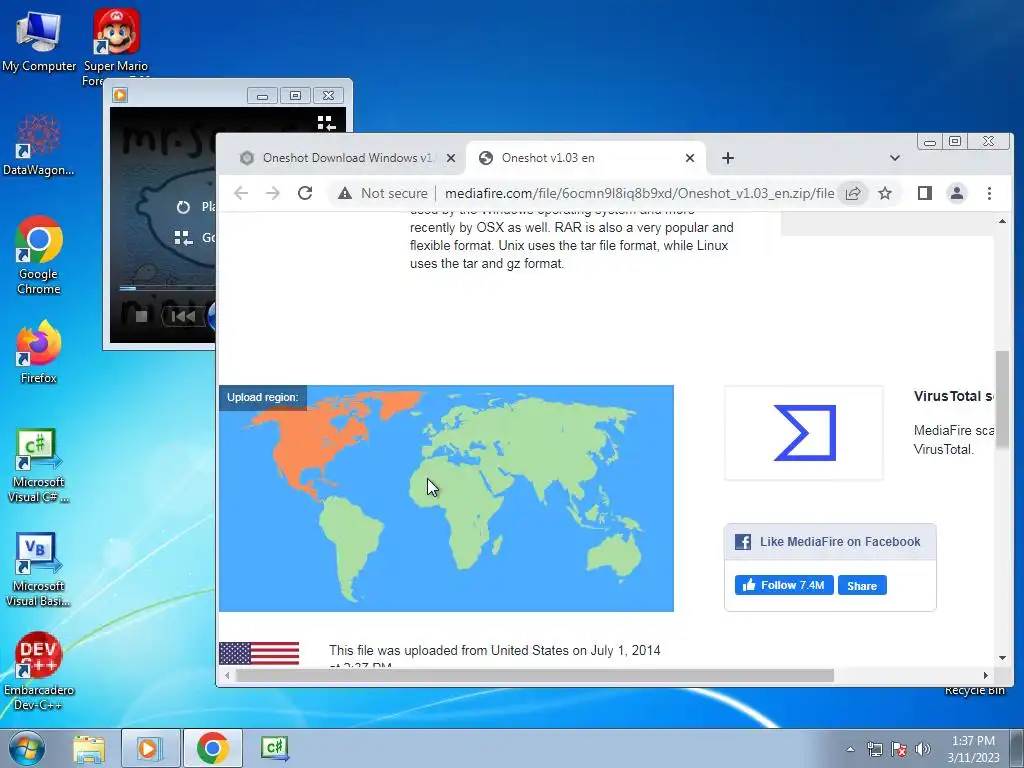Launch Google Chrome from the desktop

[x=39, y=255]
